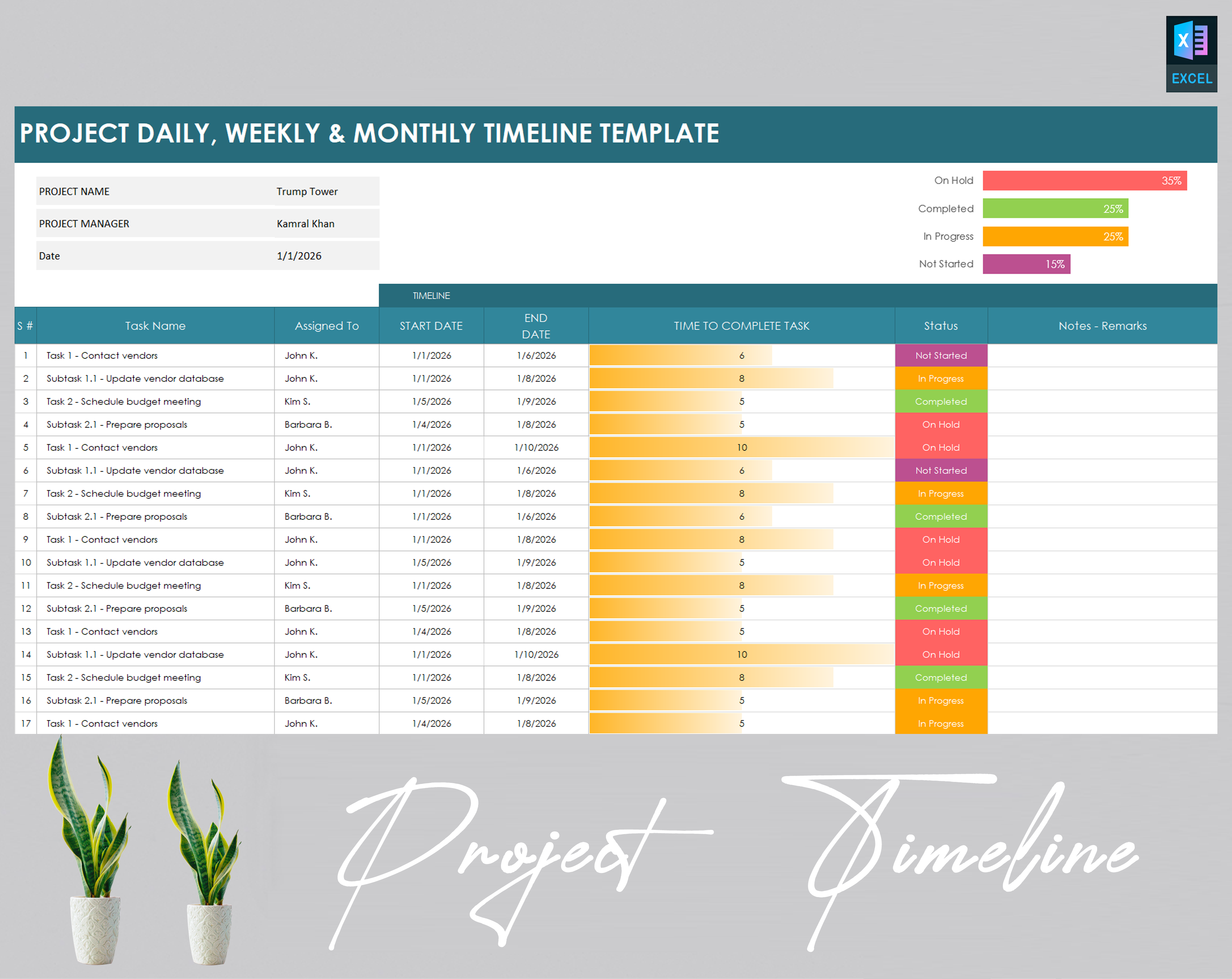Select the Assigned To column header
The height and width of the screenshot is (979, 1232).
pos(326,326)
